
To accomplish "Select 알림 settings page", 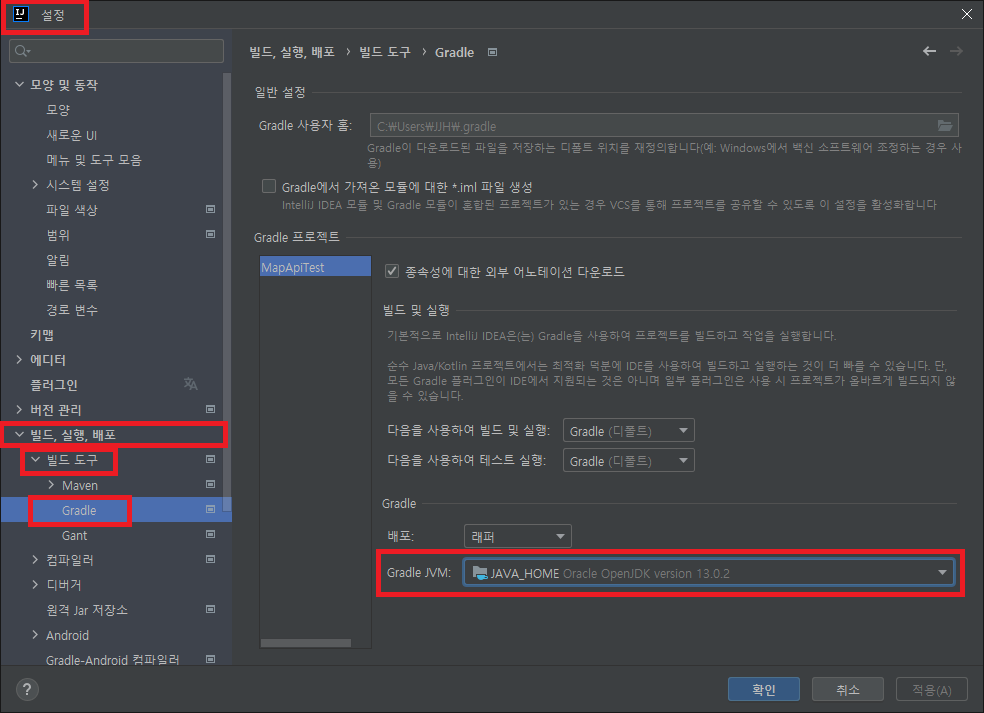I will click(58, 259).
